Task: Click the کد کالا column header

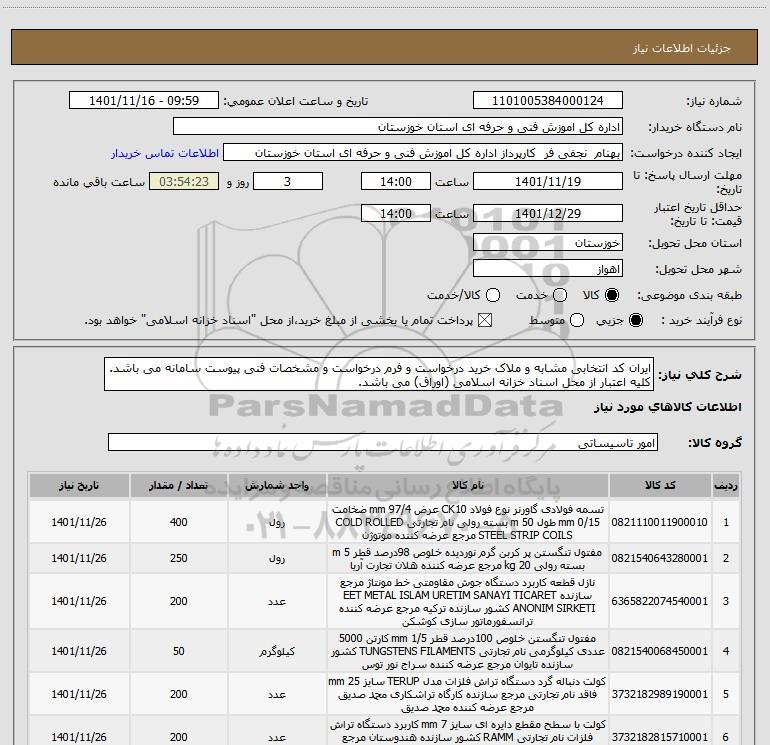Action: (x=660, y=485)
